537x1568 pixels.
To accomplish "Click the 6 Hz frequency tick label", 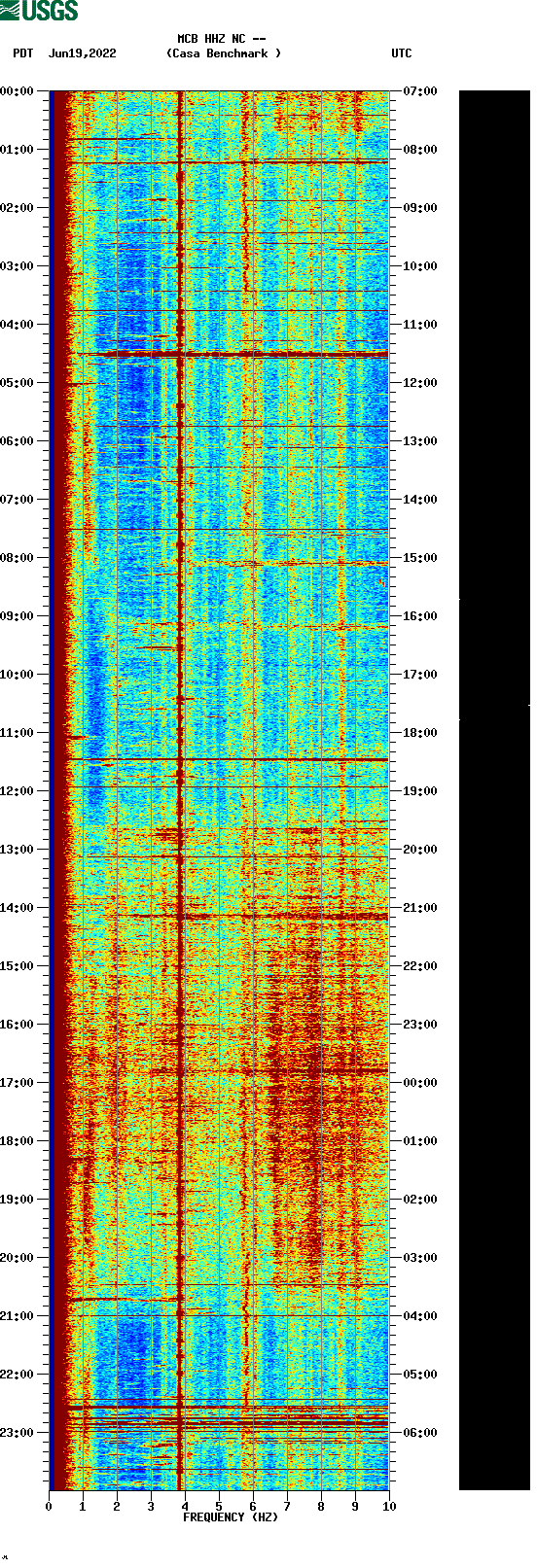I will pyautogui.click(x=253, y=1507).
